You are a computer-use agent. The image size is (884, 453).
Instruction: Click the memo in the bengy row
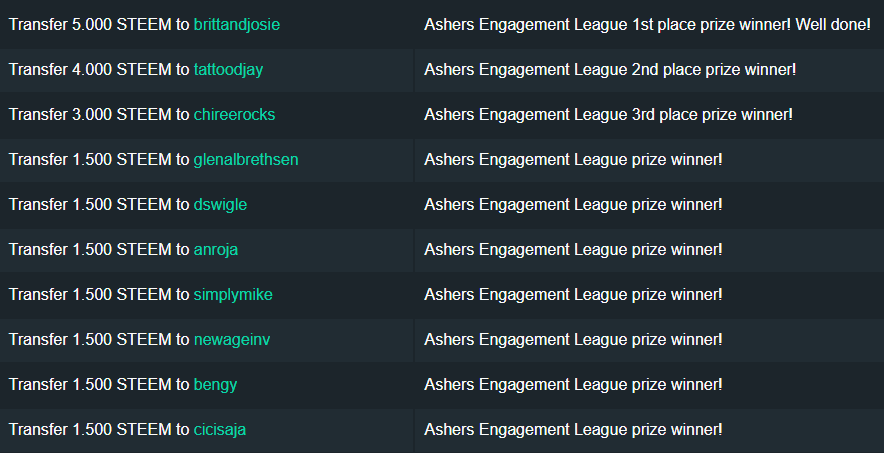click(x=573, y=384)
